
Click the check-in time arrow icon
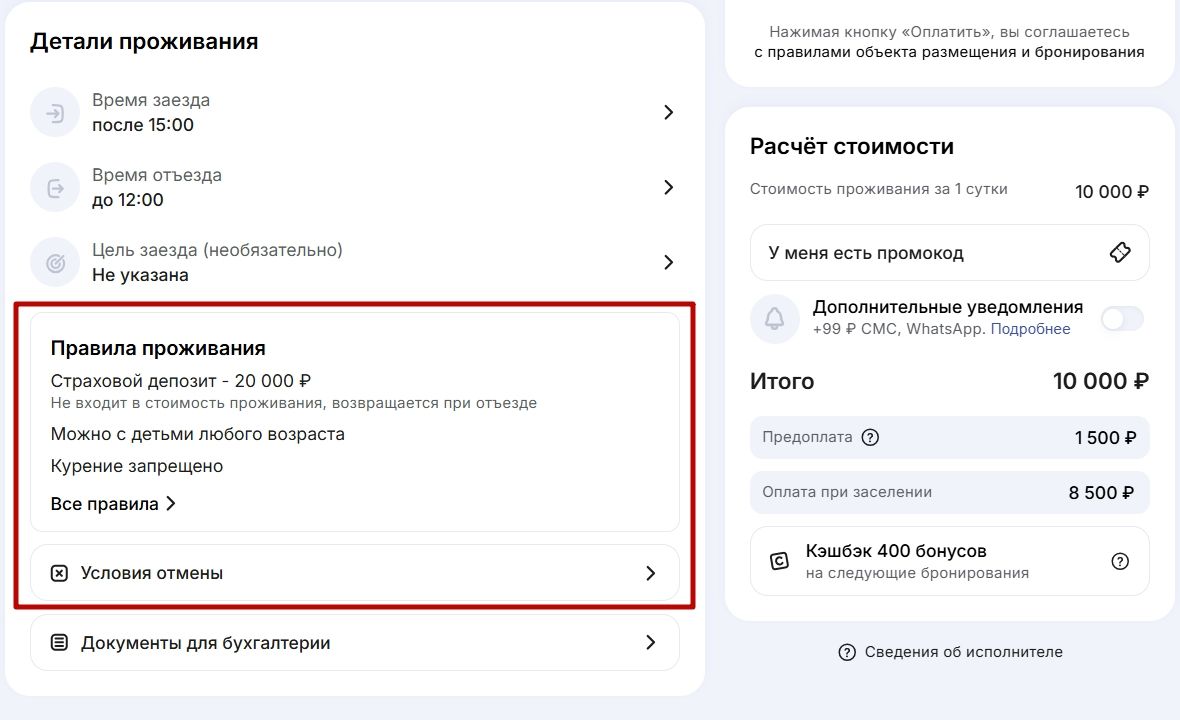pyautogui.click(x=55, y=113)
